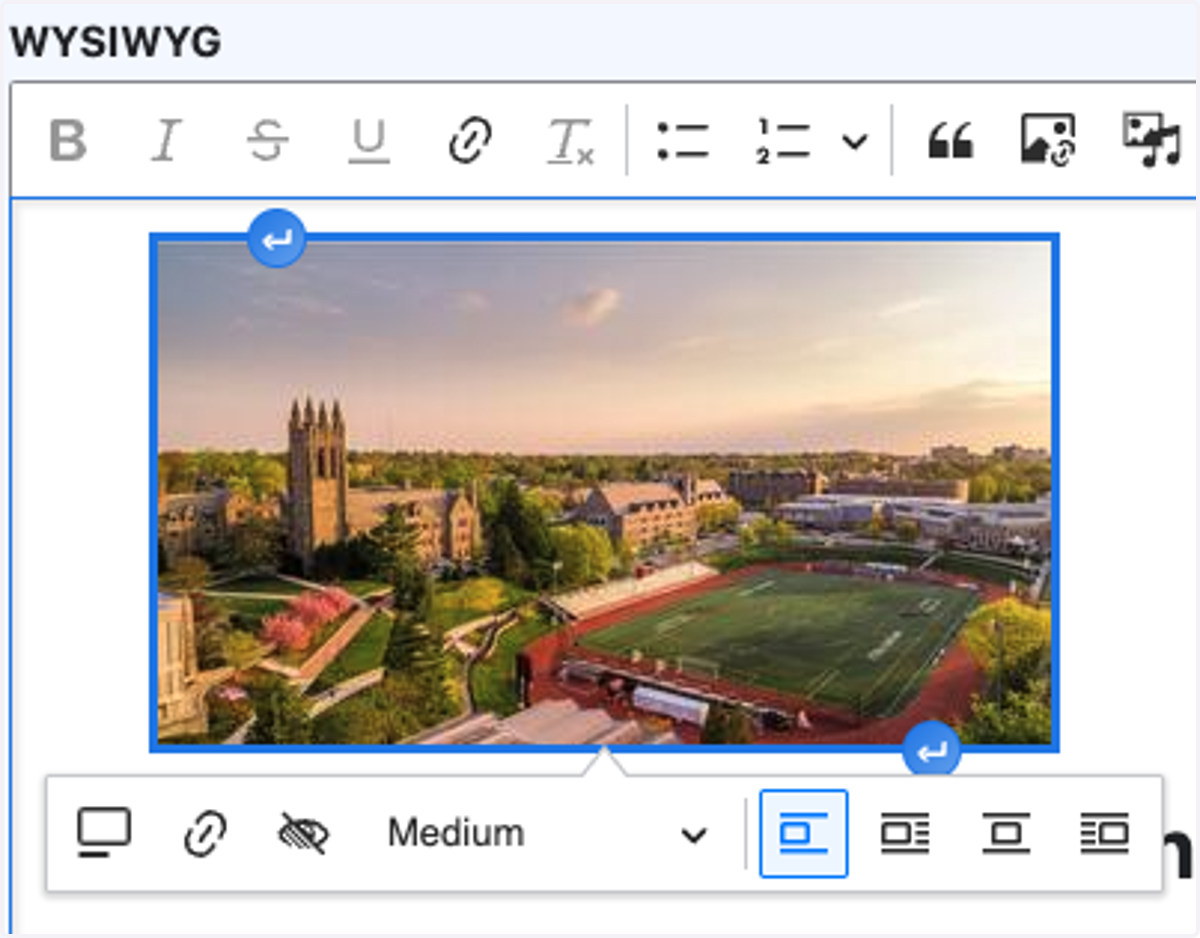Screen dimensions: 1200x938
Task: Link the image via balloon toolbar
Action: click(205, 833)
